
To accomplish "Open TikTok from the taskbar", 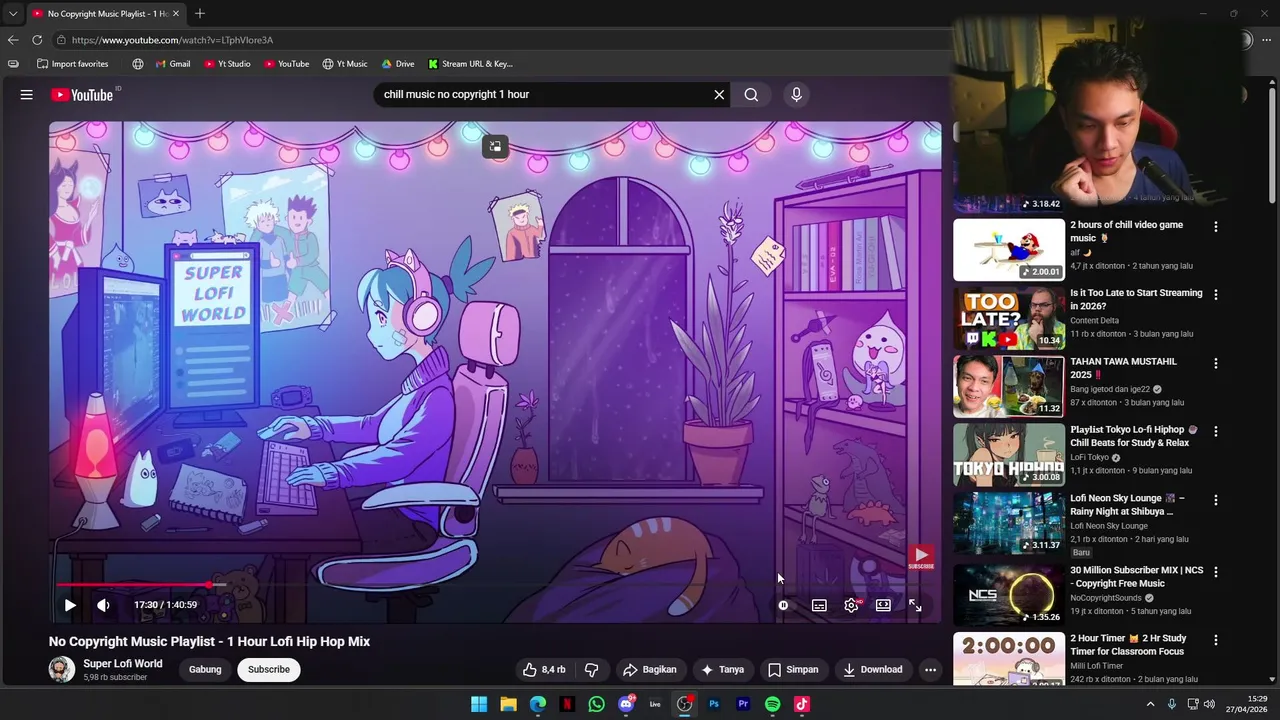I will 801,704.
